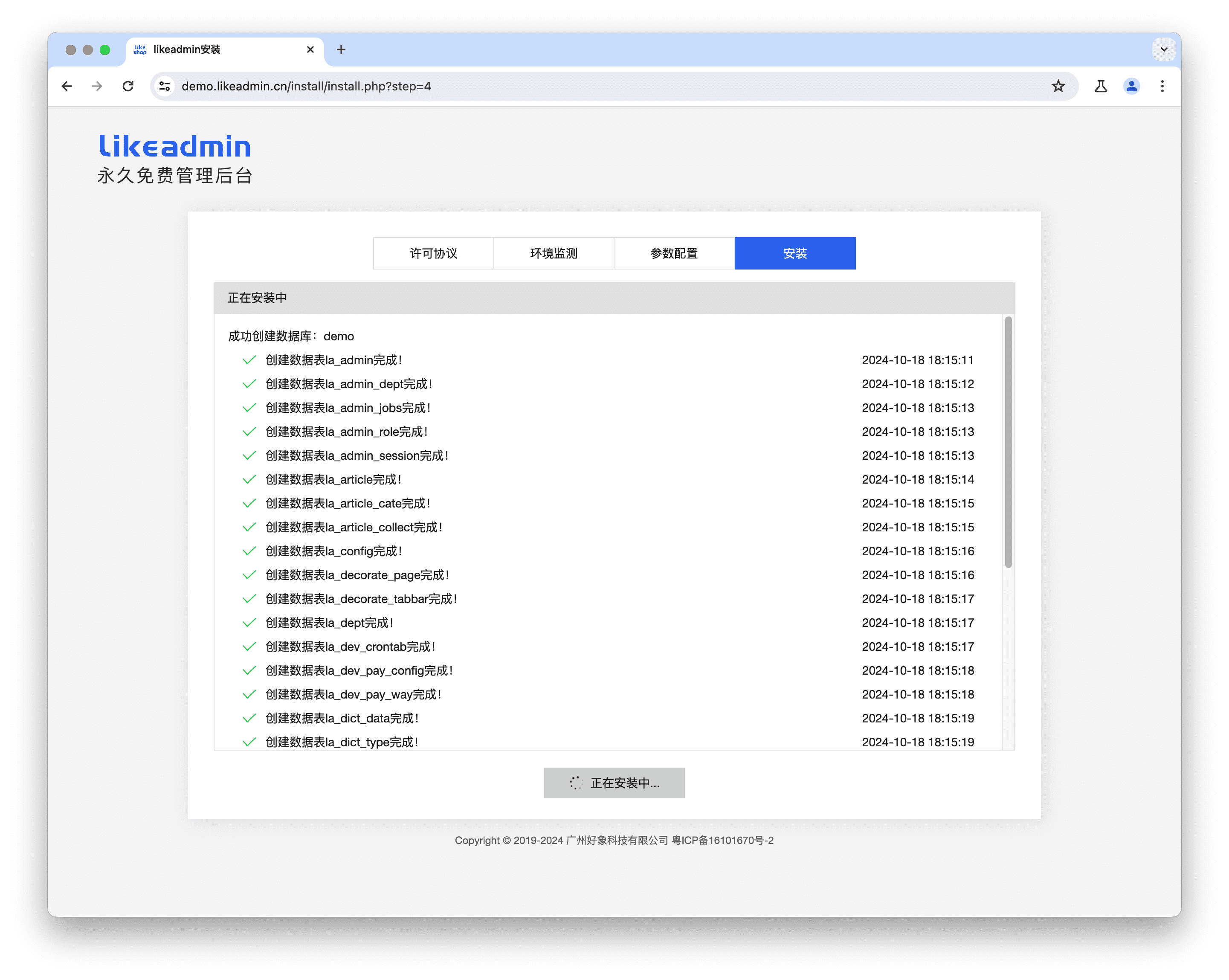
Task: Click checkmark beside la_article完成 row
Action: pyautogui.click(x=249, y=479)
